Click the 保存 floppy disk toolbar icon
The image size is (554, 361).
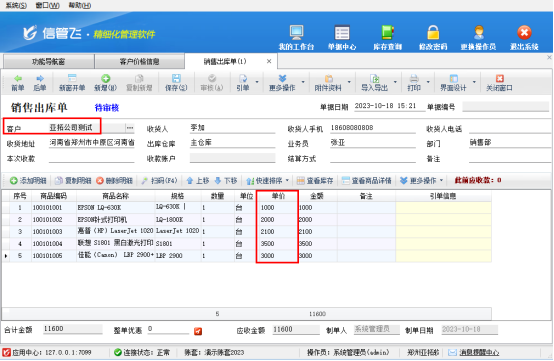pyautogui.click(x=176, y=78)
